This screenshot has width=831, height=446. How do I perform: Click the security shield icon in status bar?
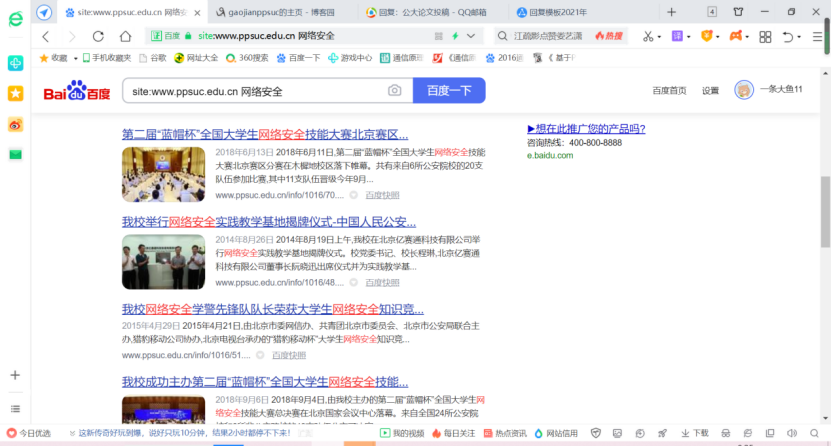pyautogui.click(x=596, y=433)
